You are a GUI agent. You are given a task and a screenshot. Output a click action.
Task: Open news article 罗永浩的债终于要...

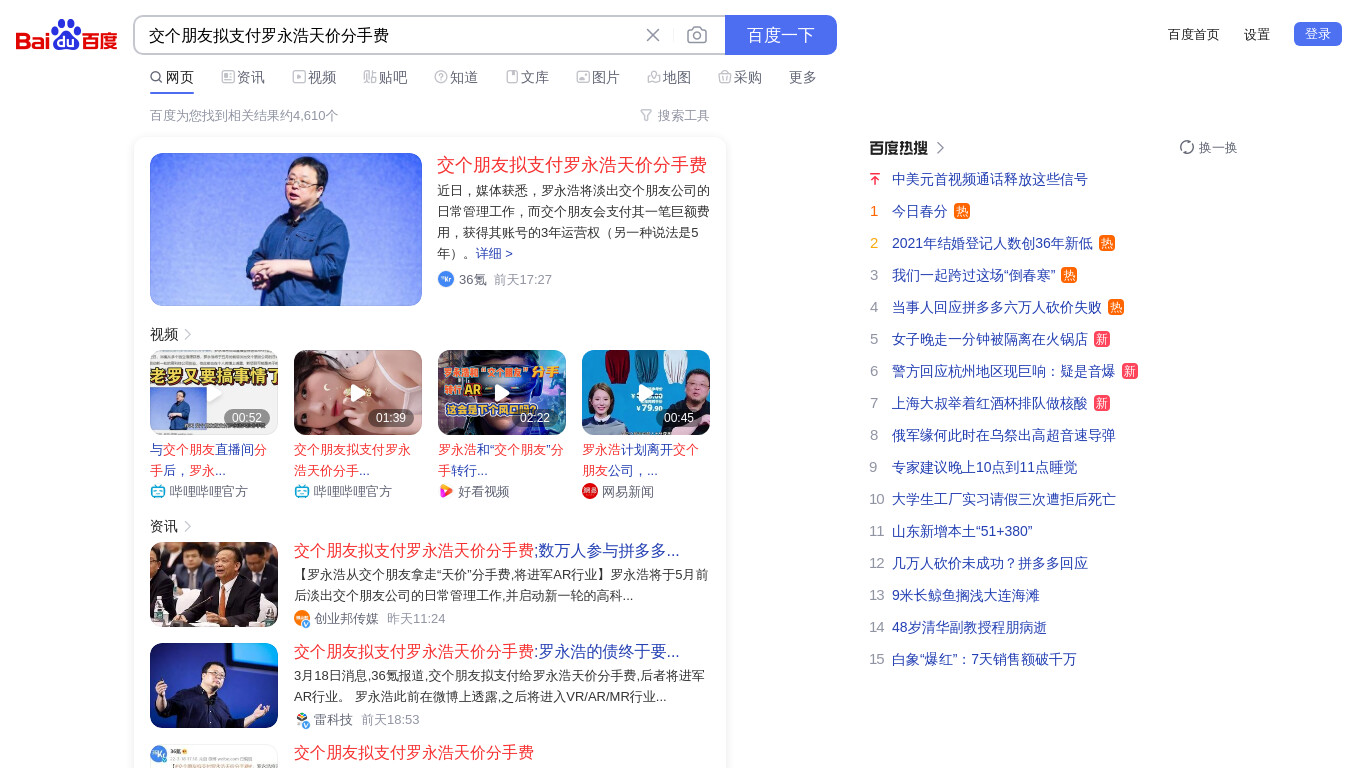point(487,651)
